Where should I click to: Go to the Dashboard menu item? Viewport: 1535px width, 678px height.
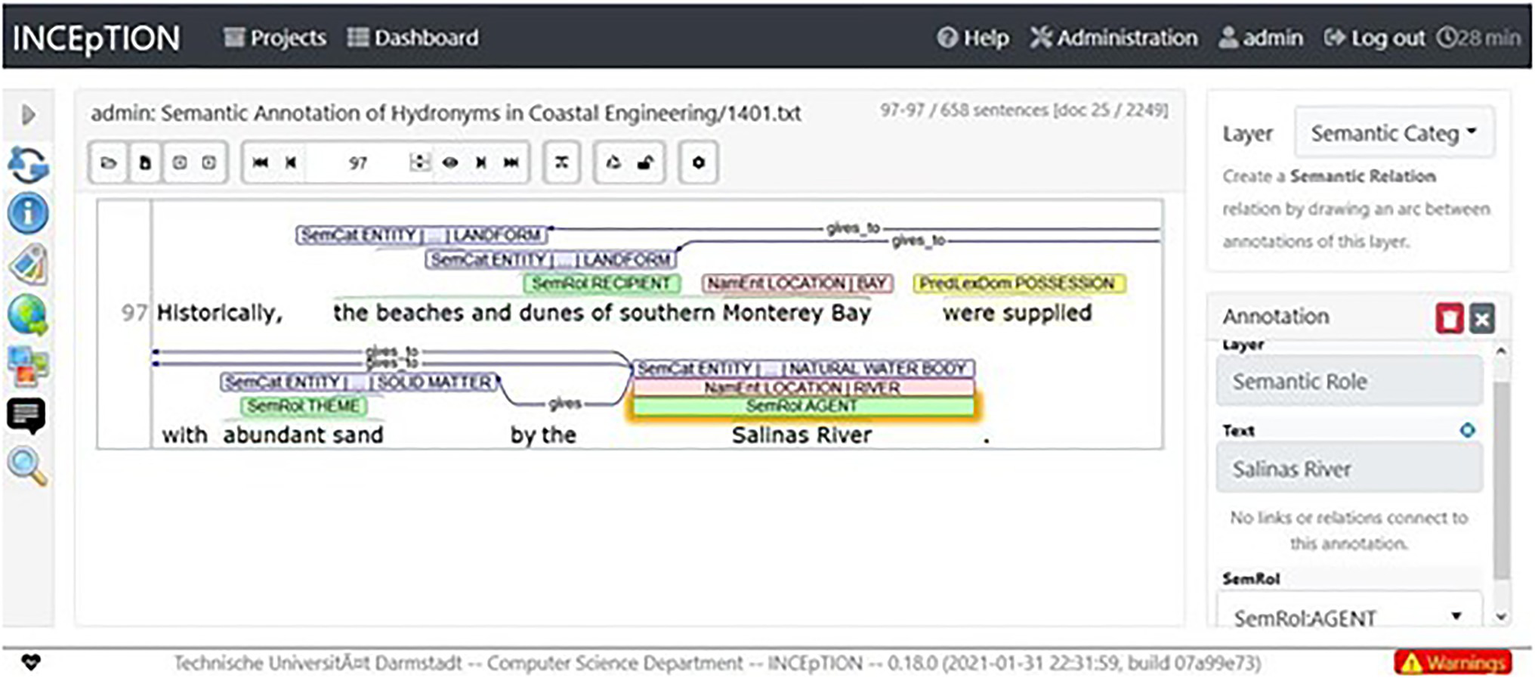click(412, 38)
